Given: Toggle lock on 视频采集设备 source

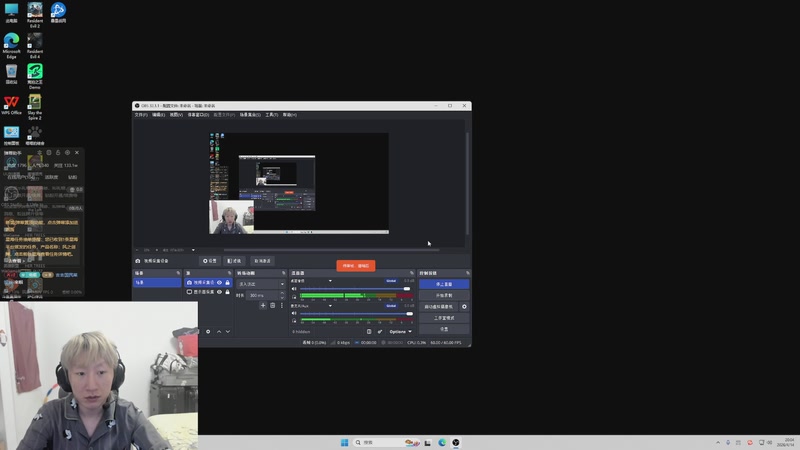Looking at the screenshot, I should pyautogui.click(x=228, y=282).
